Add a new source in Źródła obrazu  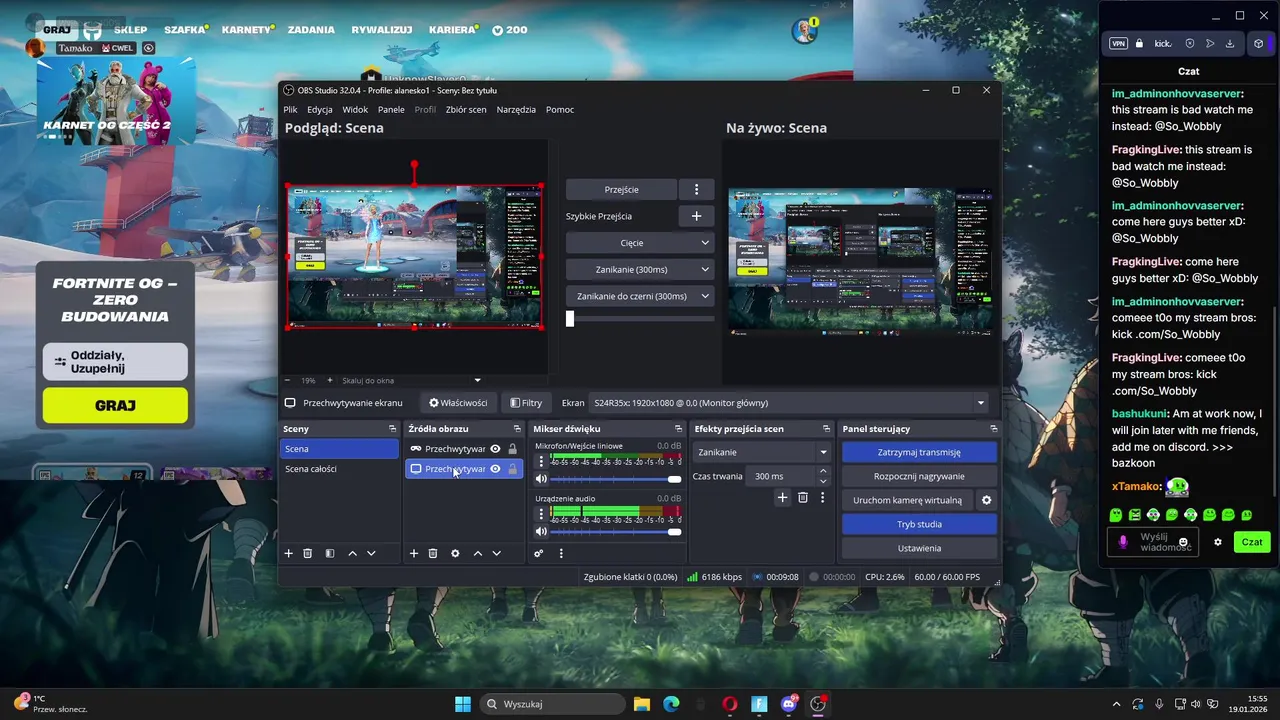tap(413, 553)
